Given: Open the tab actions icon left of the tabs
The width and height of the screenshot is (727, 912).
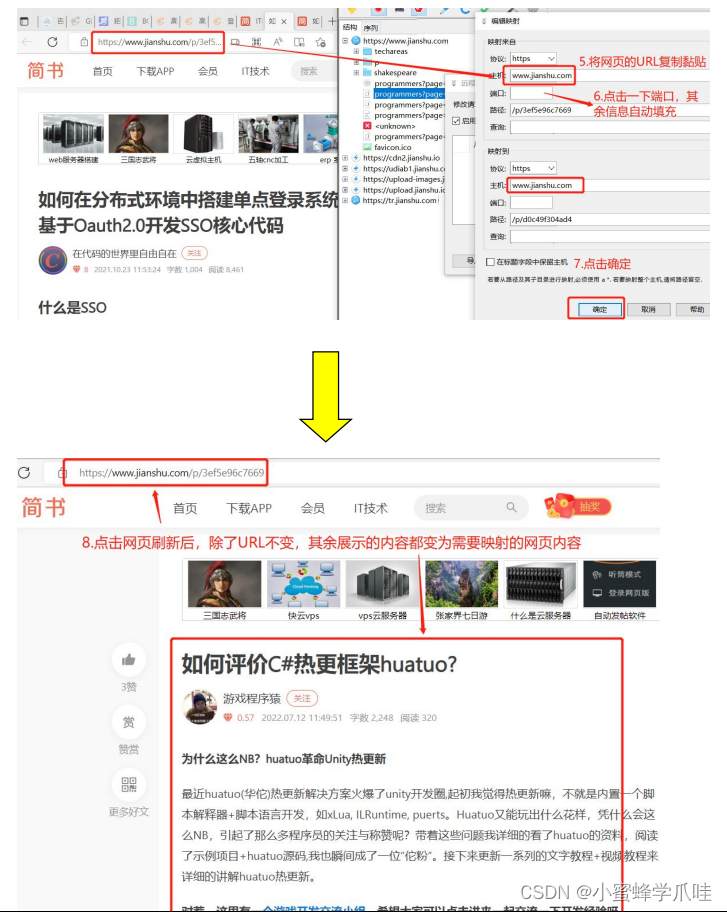Looking at the screenshot, I should 24,22.
